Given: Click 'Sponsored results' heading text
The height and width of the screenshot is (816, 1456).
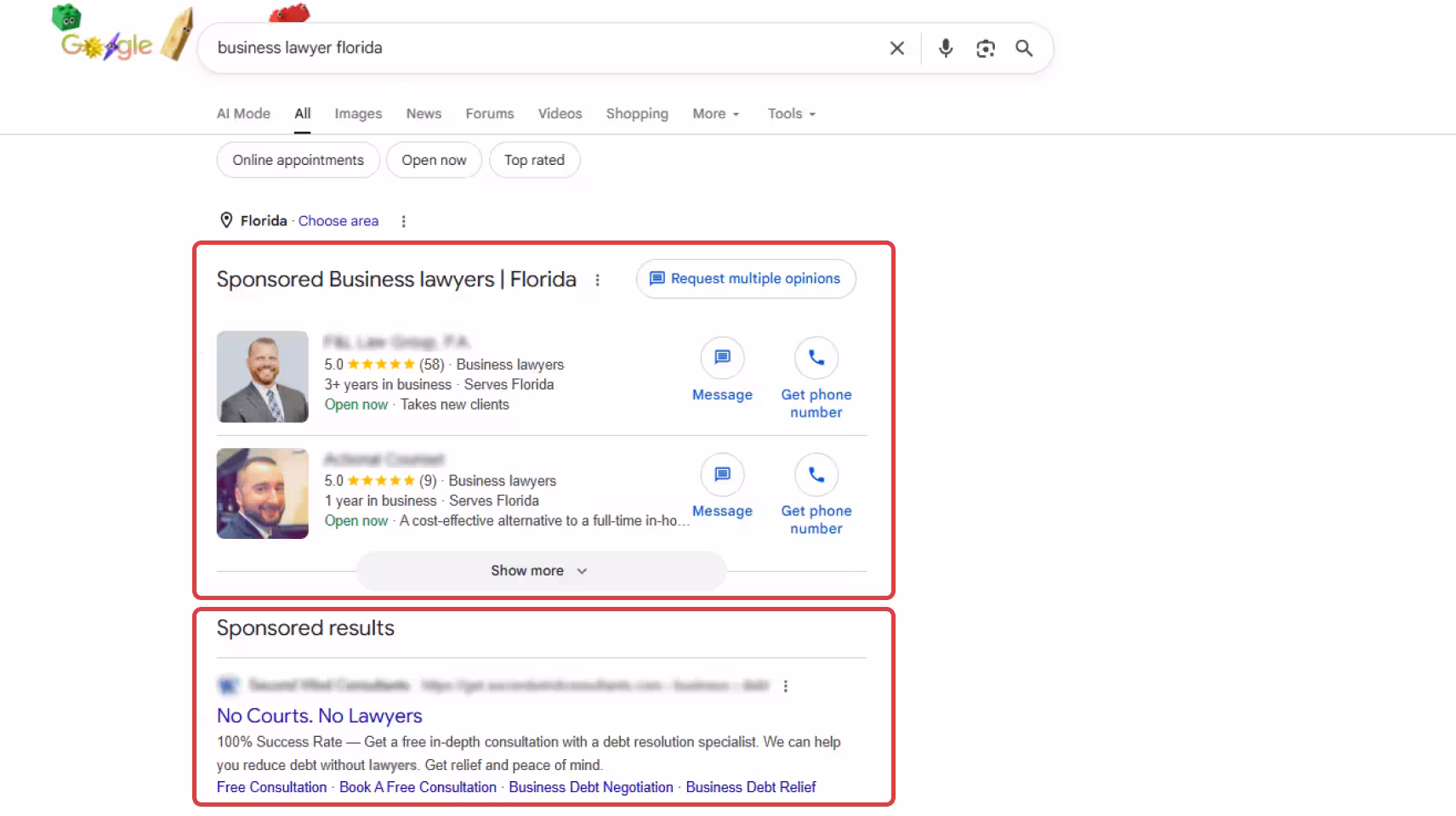Looking at the screenshot, I should (x=305, y=628).
